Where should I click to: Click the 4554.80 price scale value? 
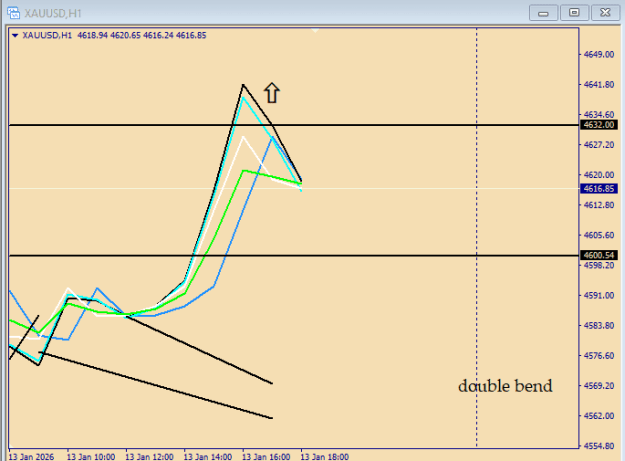click(x=599, y=446)
